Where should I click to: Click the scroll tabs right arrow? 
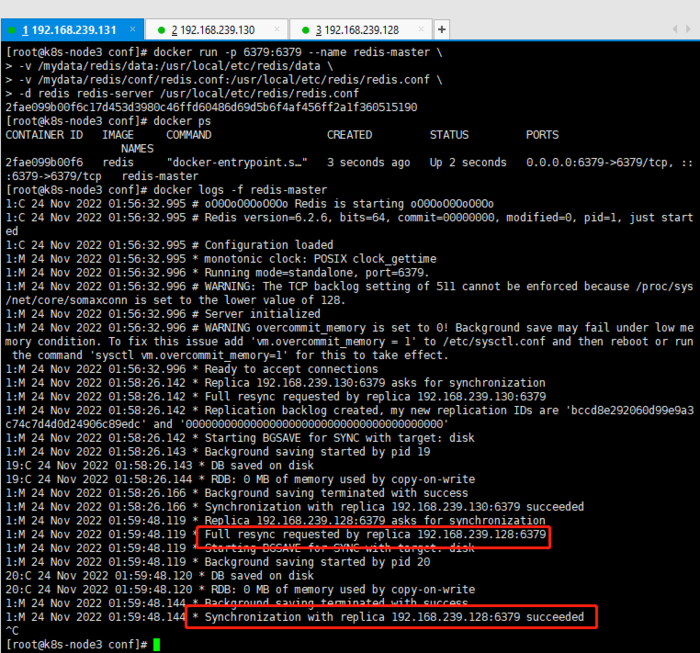(688, 29)
